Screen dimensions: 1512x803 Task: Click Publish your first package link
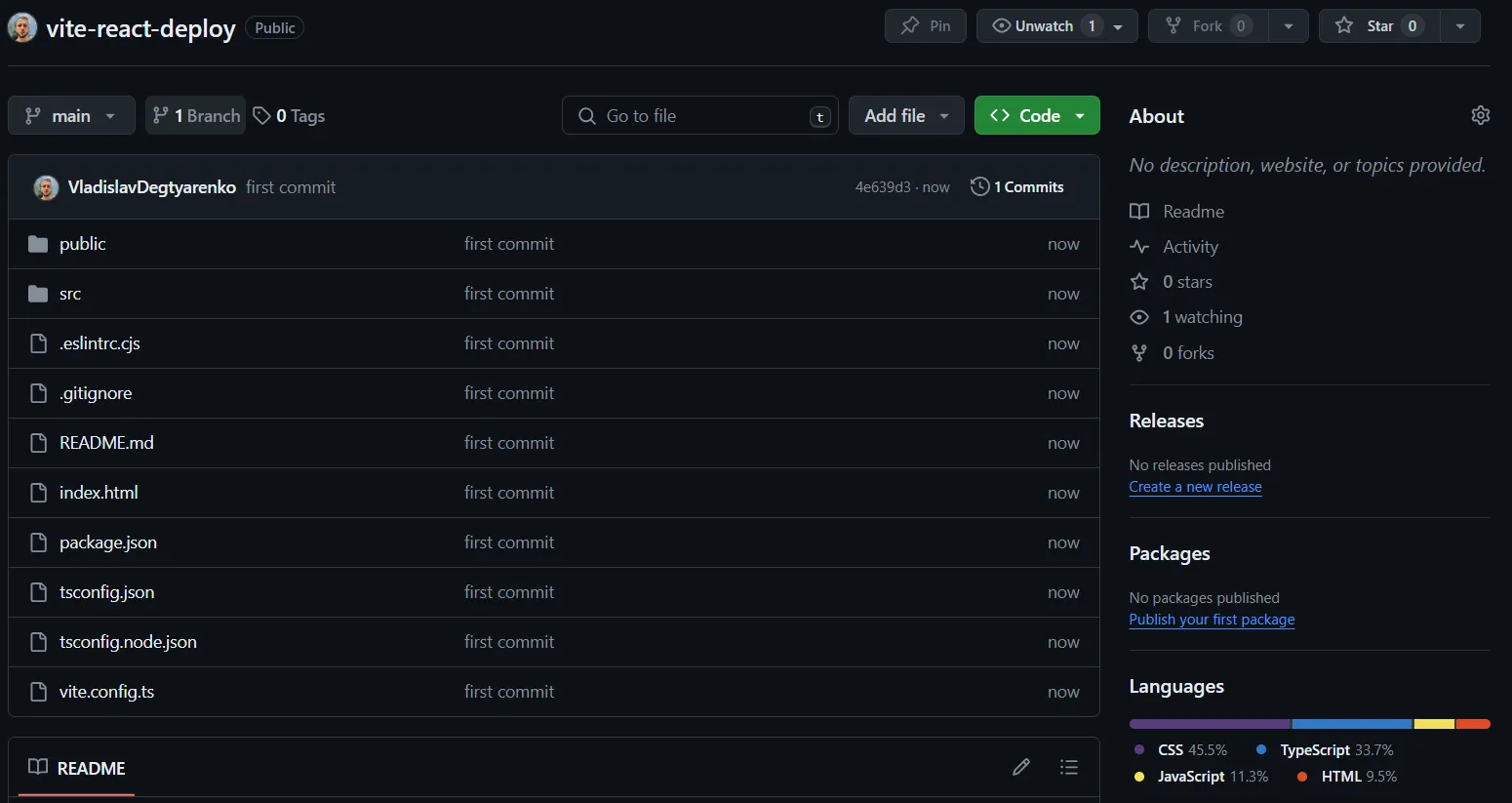[x=1212, y=620]
